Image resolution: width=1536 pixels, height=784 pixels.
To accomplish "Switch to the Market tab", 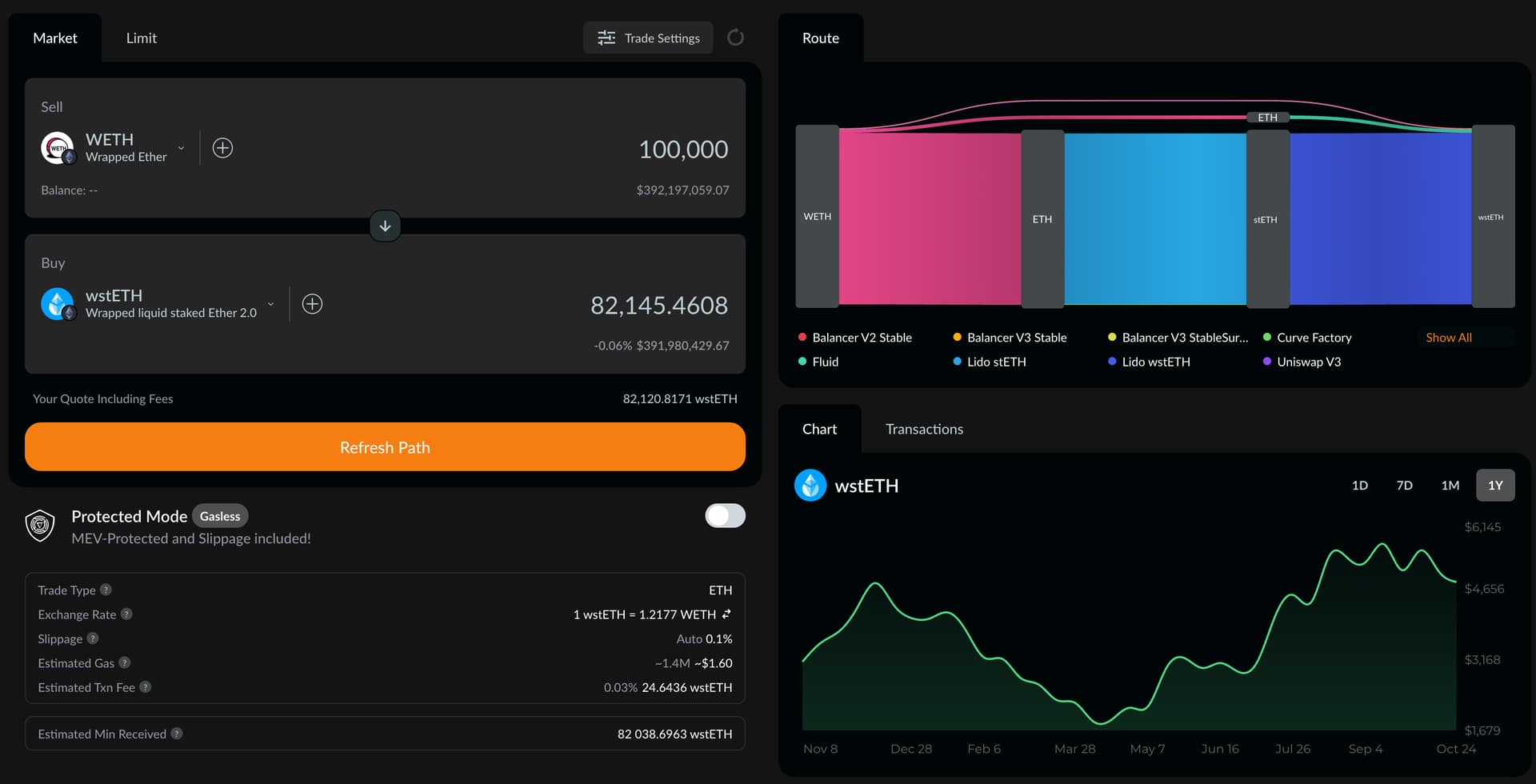I will pyautogui.click(x=55, y=38).
